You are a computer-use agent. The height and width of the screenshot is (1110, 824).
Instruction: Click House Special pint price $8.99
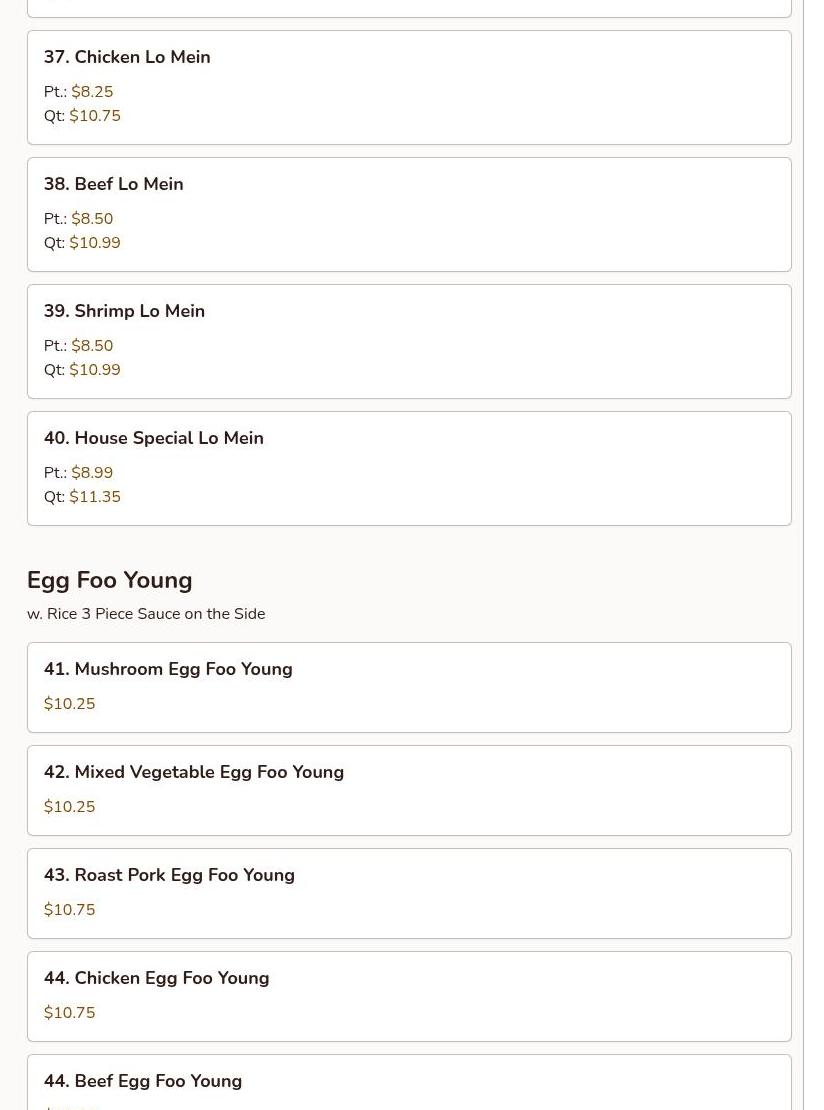[x=92, y=473]
